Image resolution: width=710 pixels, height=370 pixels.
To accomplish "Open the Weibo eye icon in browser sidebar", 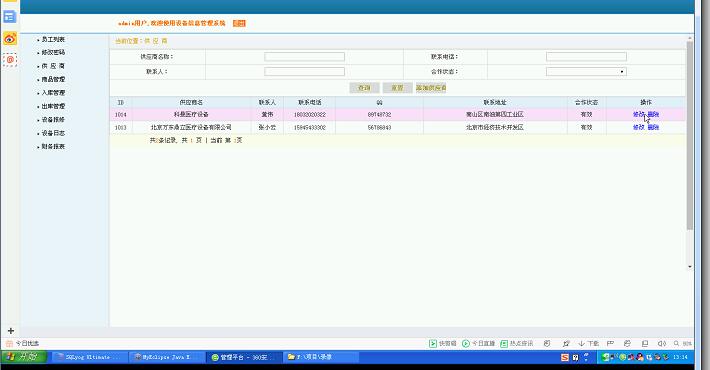I will [10, 38].
